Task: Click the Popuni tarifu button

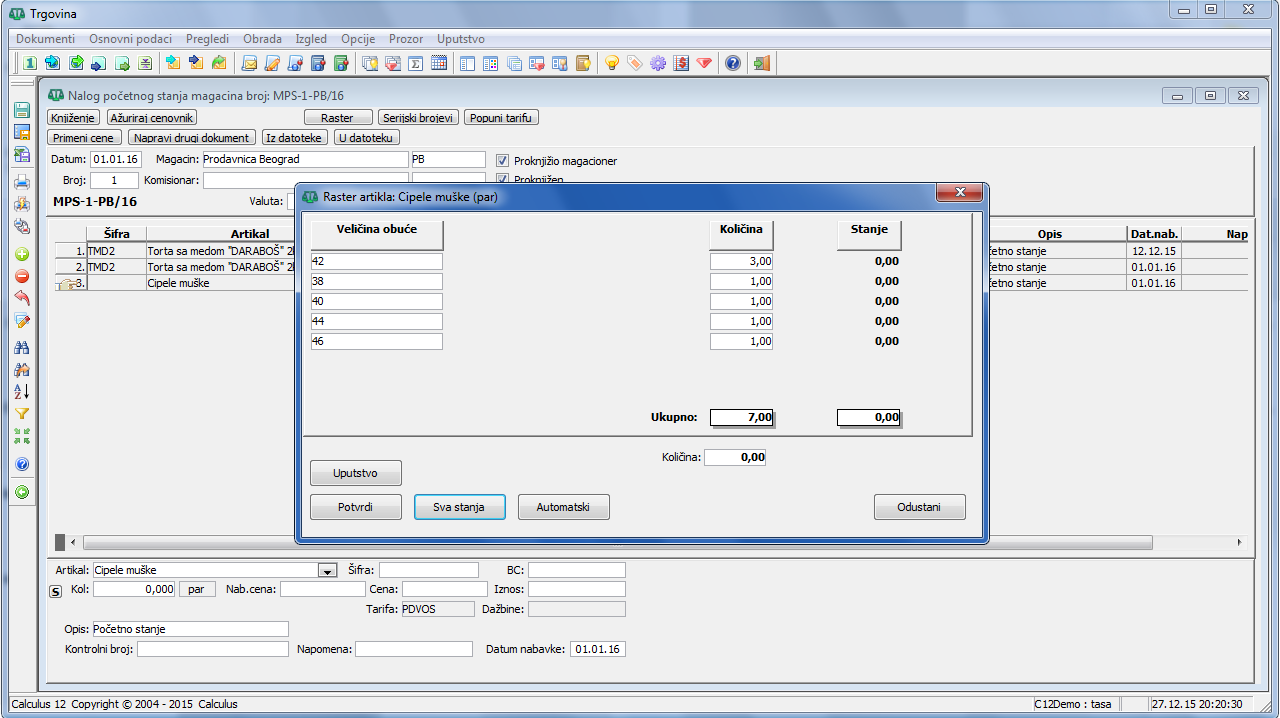Action: (502, 118)
